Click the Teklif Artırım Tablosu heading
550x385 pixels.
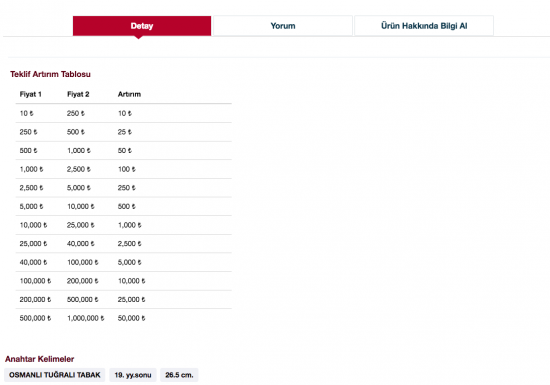pyautogui.click(x=50, y=74)
